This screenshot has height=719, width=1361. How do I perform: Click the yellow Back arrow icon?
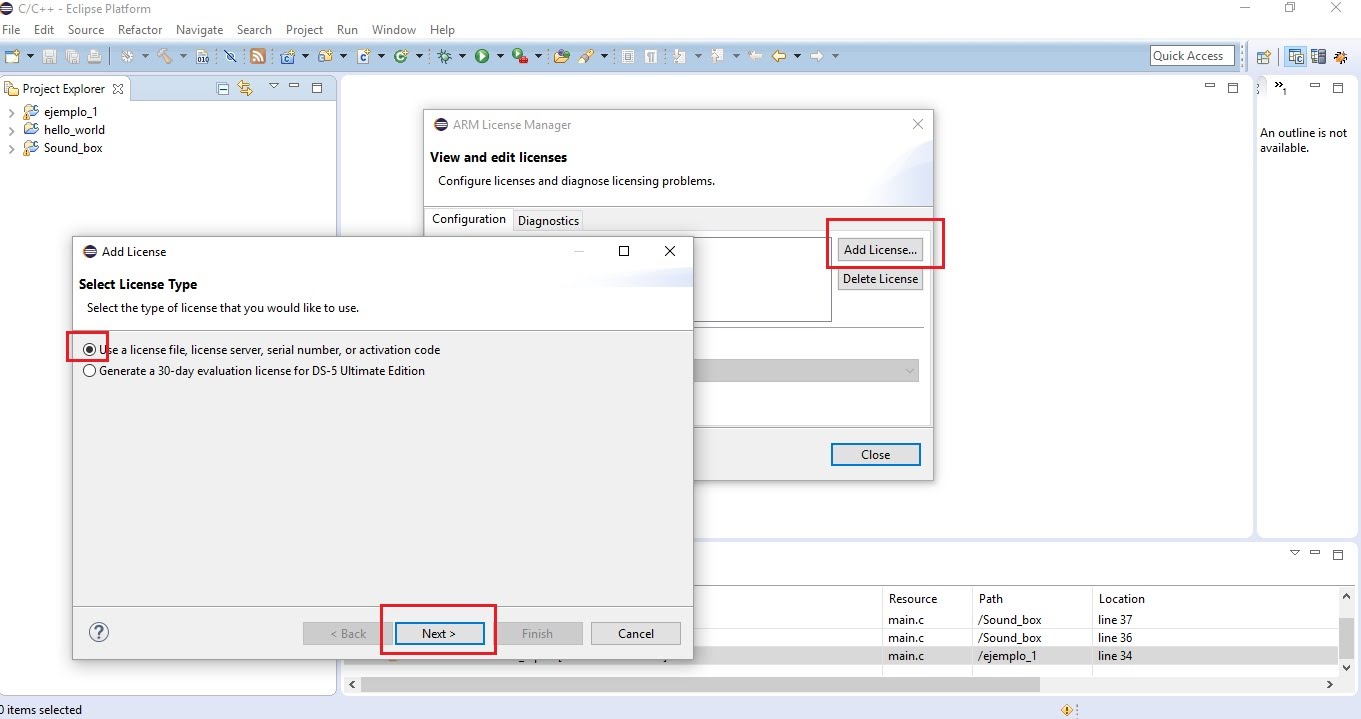[x=779, y=56]
